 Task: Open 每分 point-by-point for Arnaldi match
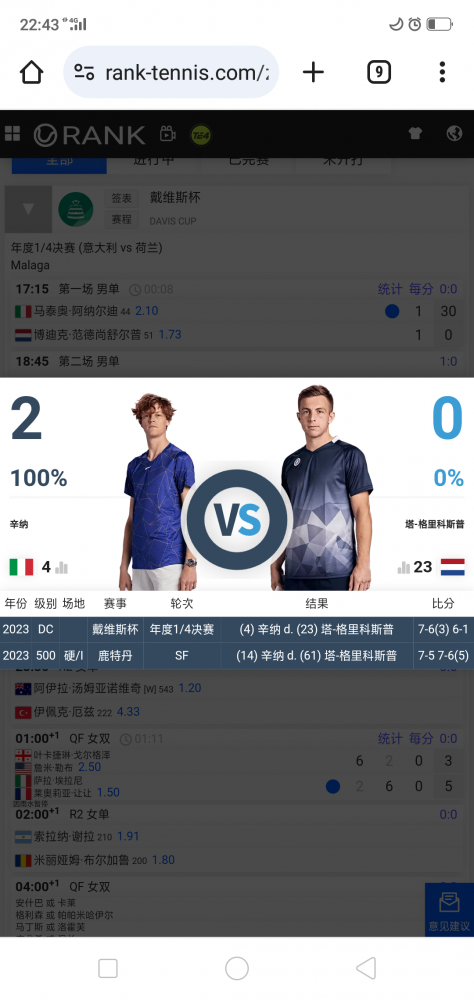[421, 289]
